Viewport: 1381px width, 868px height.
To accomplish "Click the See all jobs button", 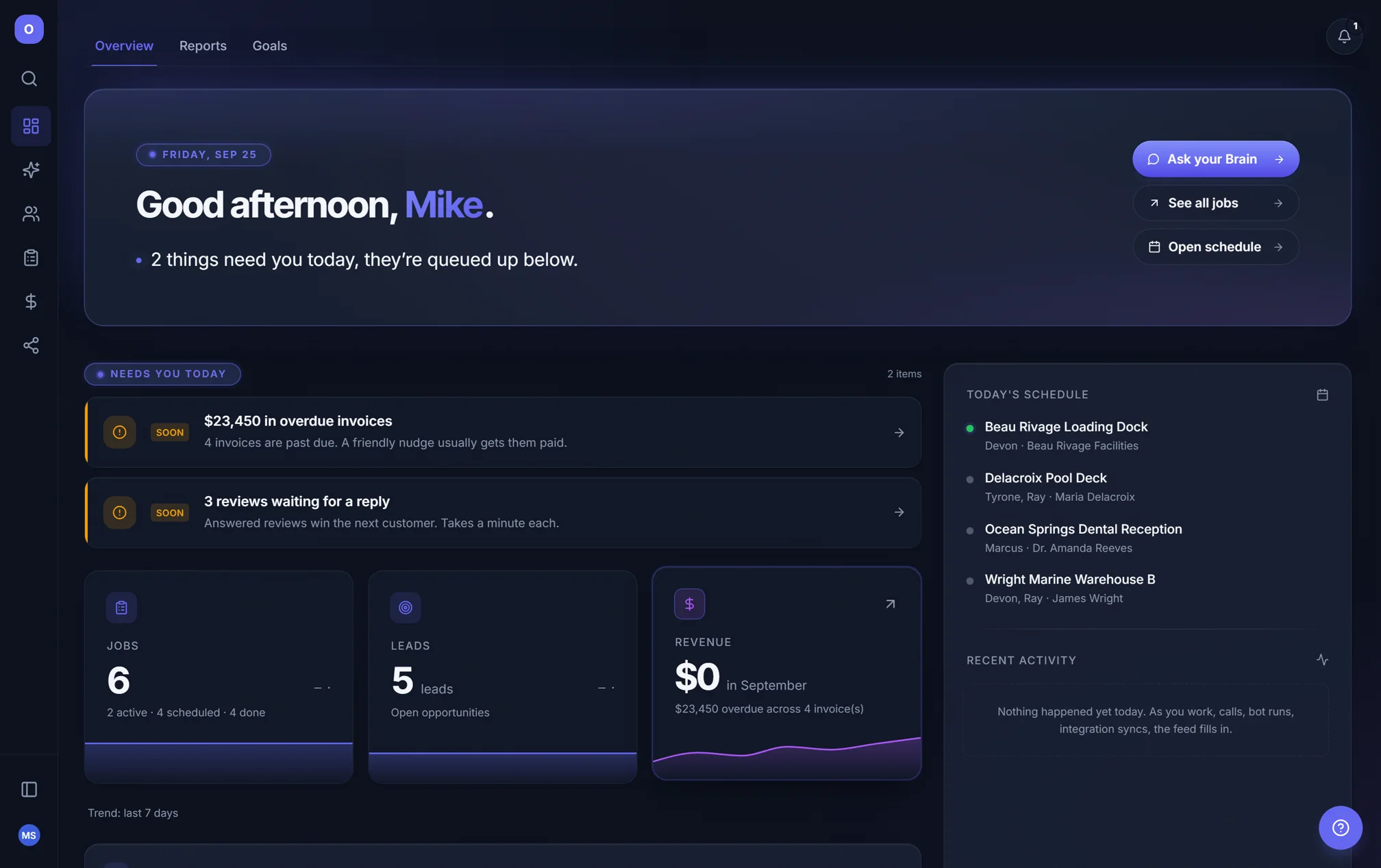I will [x=1215, y=203].
